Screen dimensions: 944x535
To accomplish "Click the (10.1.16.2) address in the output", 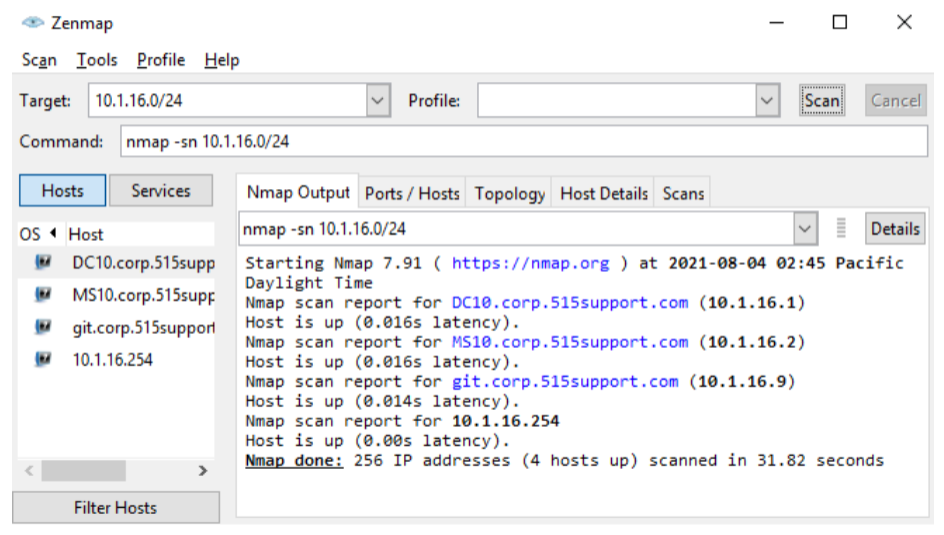I will (x=751, y=342).
